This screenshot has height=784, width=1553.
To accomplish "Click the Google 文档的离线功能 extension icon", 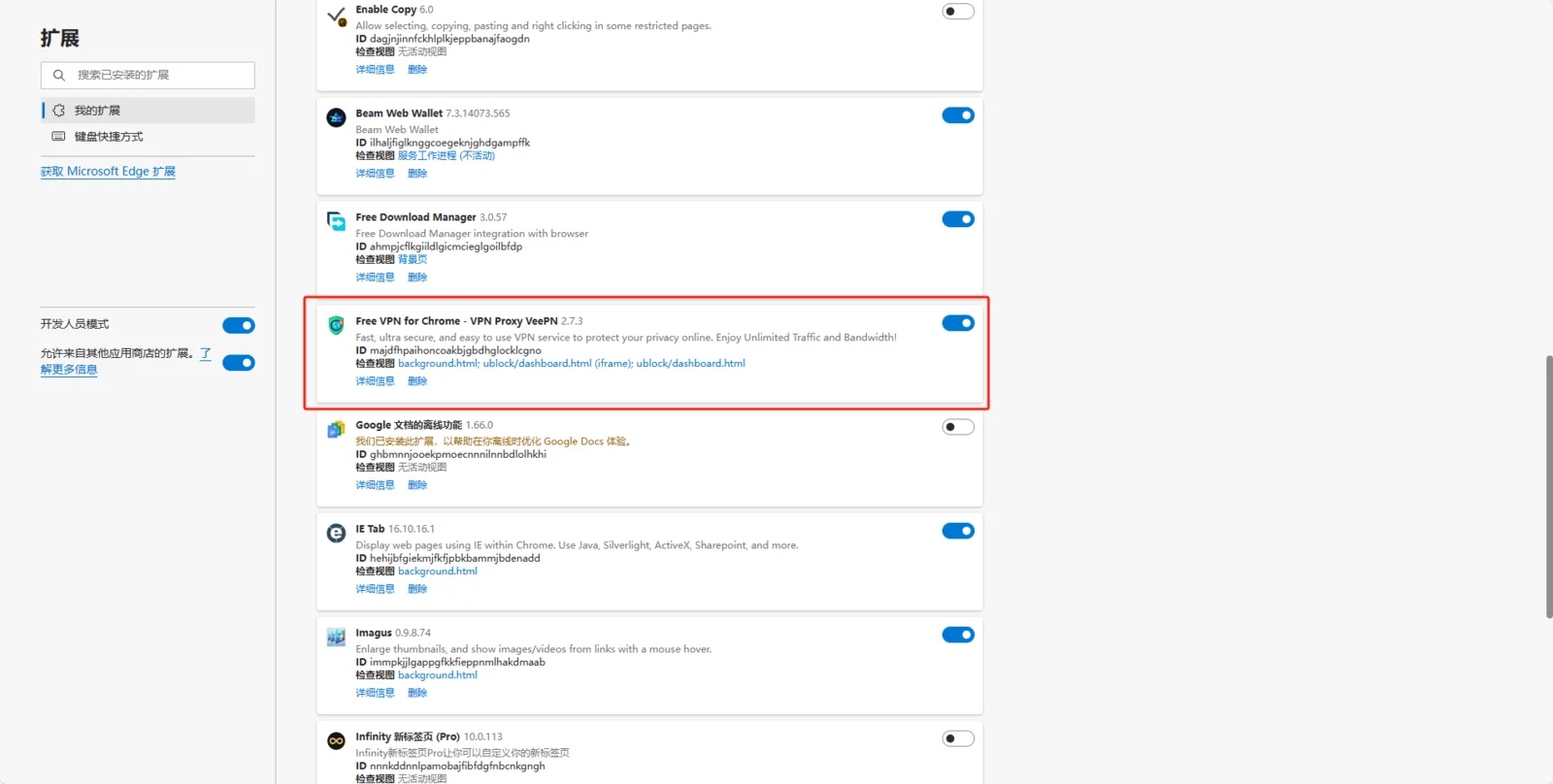I will pyautogui.click(x=337, y=429).
